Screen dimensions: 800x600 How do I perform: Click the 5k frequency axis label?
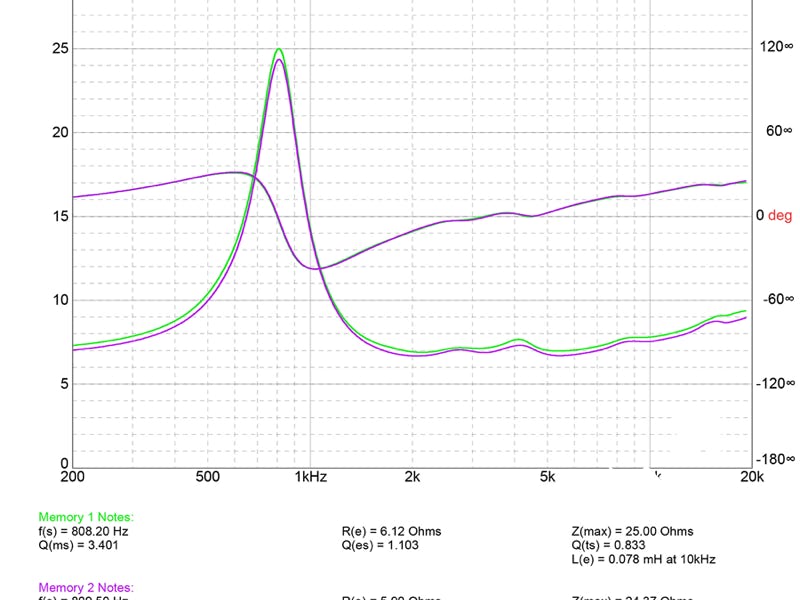click(547, 477)
